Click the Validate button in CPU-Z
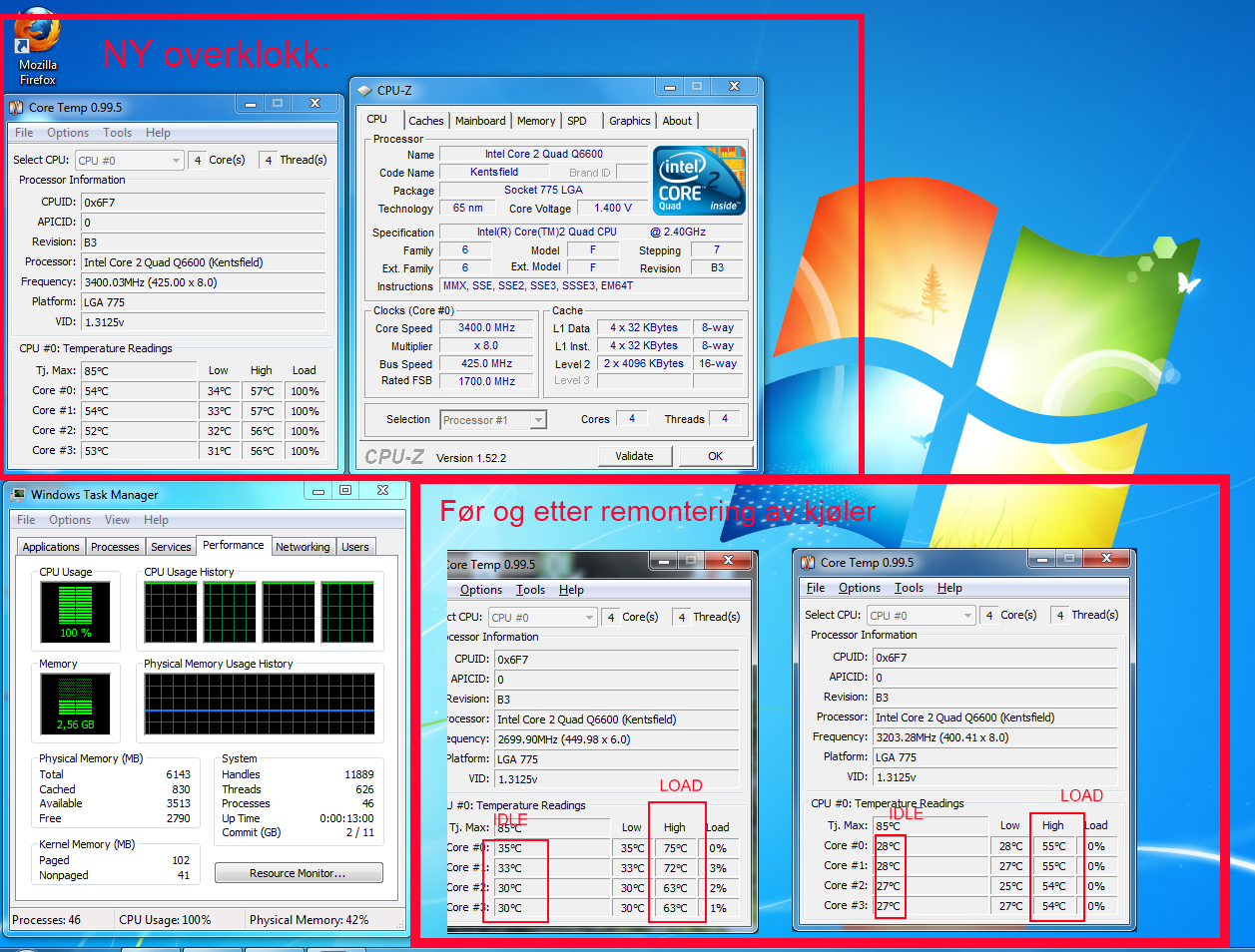 tap(635, 456)
